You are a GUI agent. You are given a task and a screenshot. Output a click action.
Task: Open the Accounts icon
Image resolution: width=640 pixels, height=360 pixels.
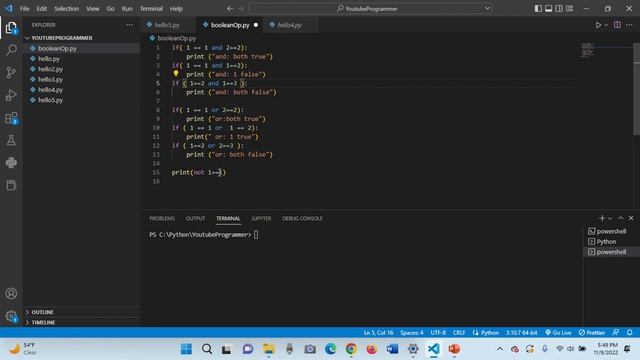click(x=11, y=293)
